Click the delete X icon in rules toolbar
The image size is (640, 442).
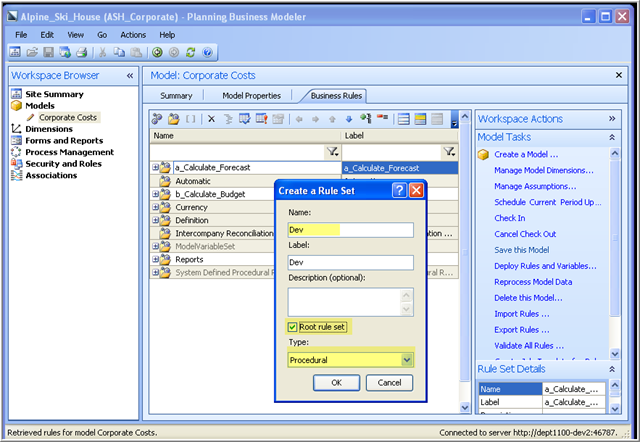pos(211,119)
